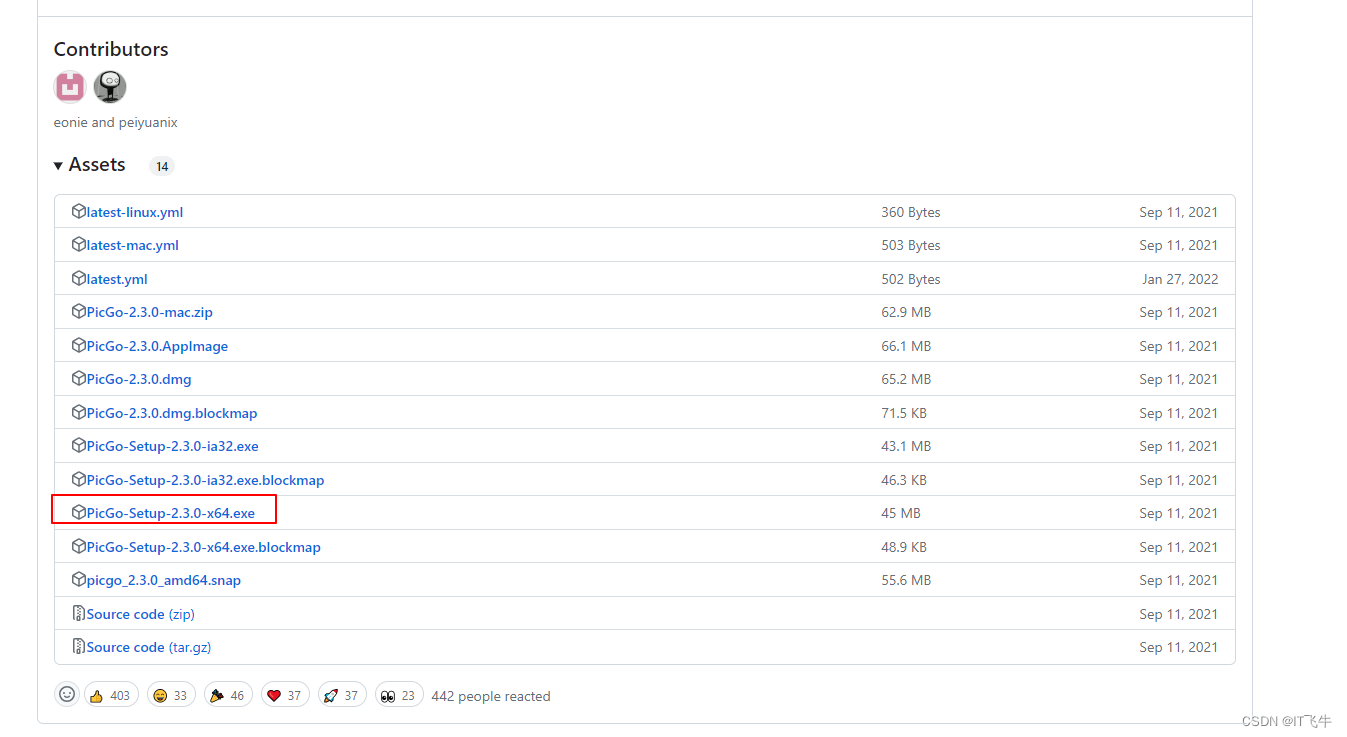Click the Contributors heading
Image resolution: width=1347 pixels, height=737 pixels.
(x=111, y=49)
